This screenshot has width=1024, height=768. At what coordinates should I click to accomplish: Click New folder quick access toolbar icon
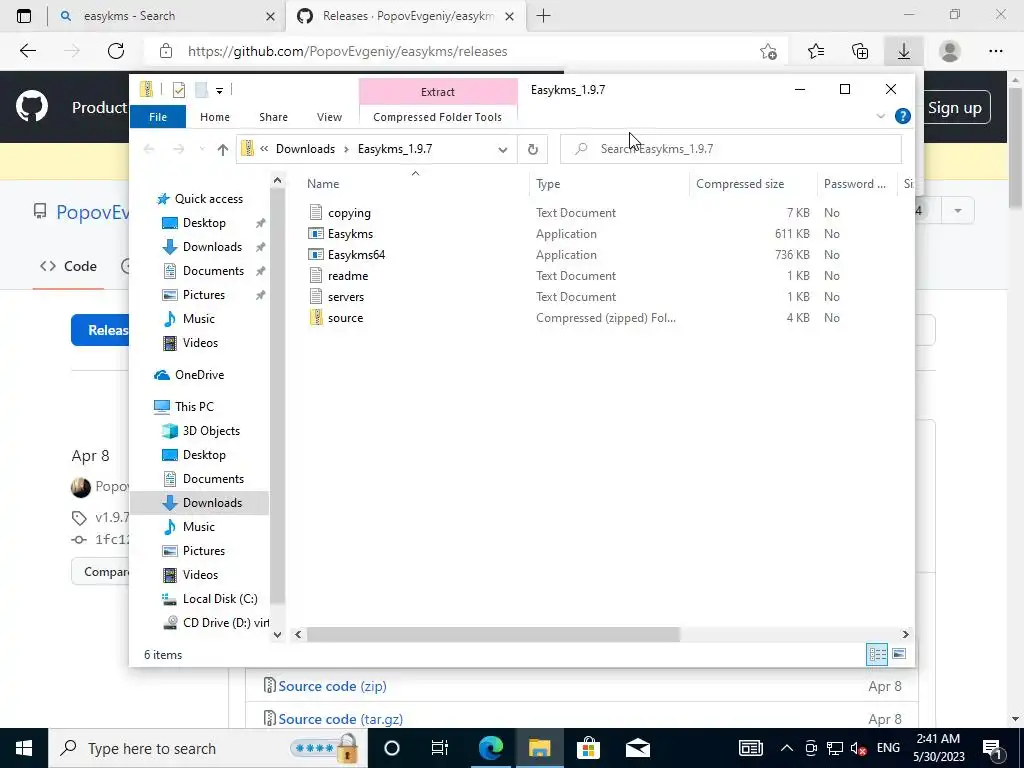[x=202, y=90]
